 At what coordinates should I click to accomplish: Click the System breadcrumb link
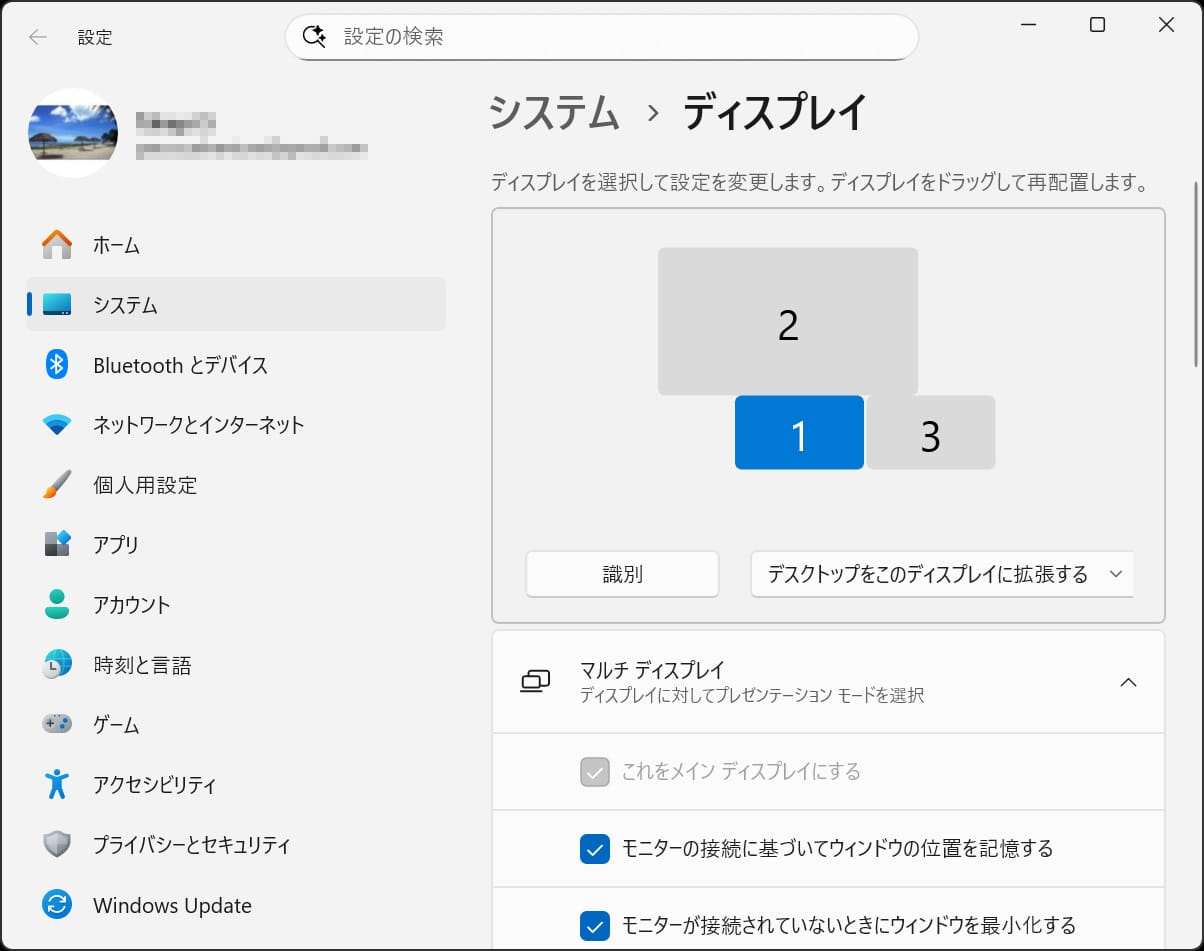click(555, 113)
